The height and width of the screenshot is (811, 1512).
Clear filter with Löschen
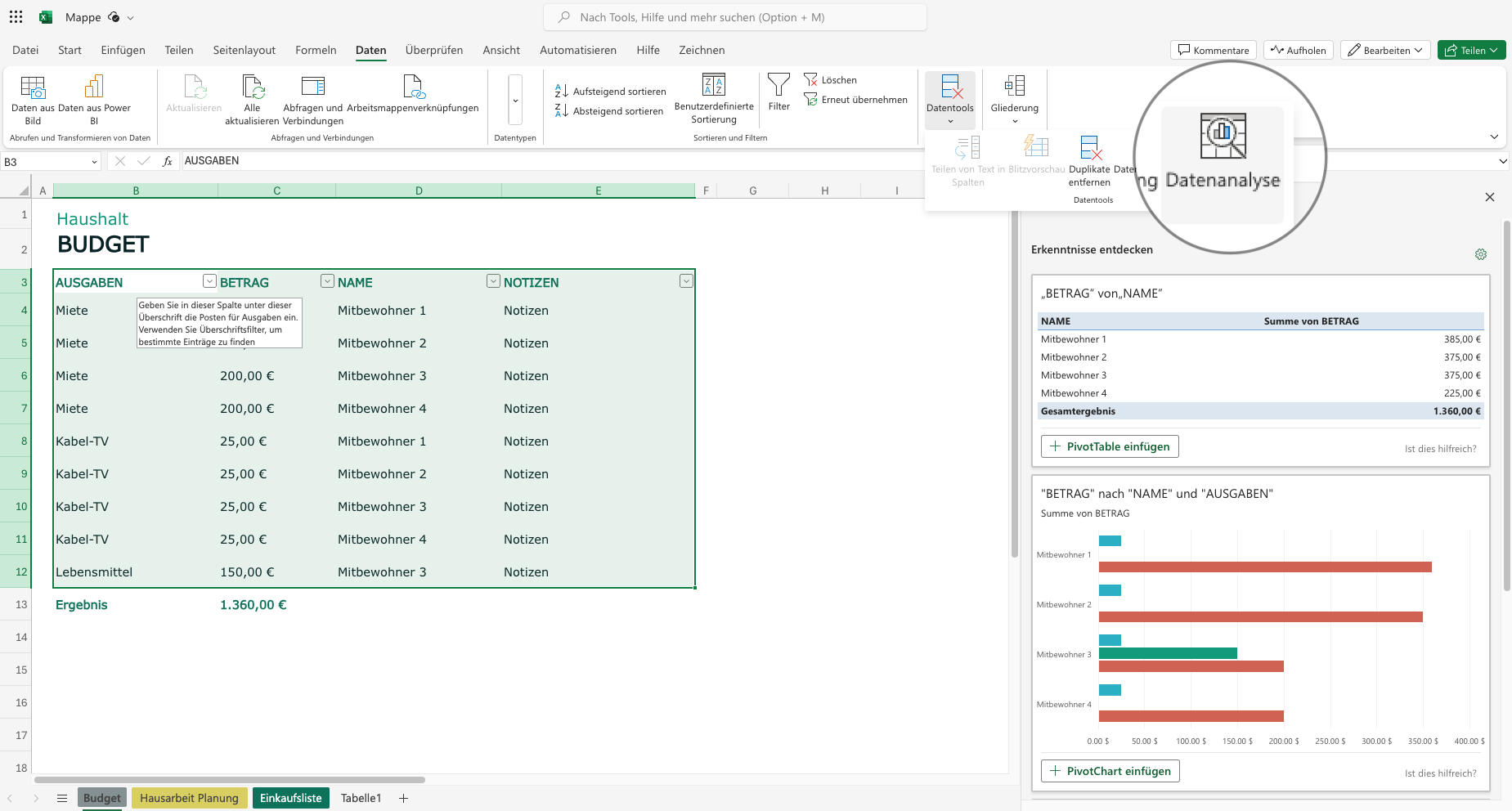[830, 80]
